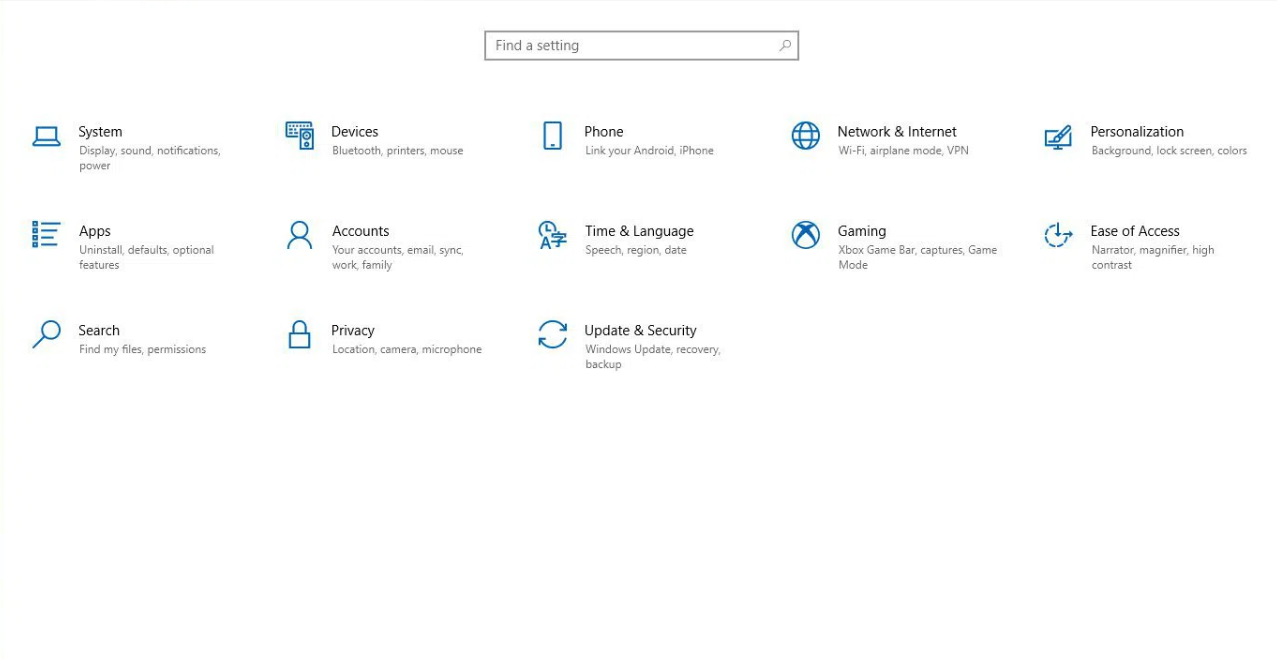The height and width of the screenshot is (659, 1277).
Task: Open Devices via keyboard and speaker icon
Action: tap(299, 135)
